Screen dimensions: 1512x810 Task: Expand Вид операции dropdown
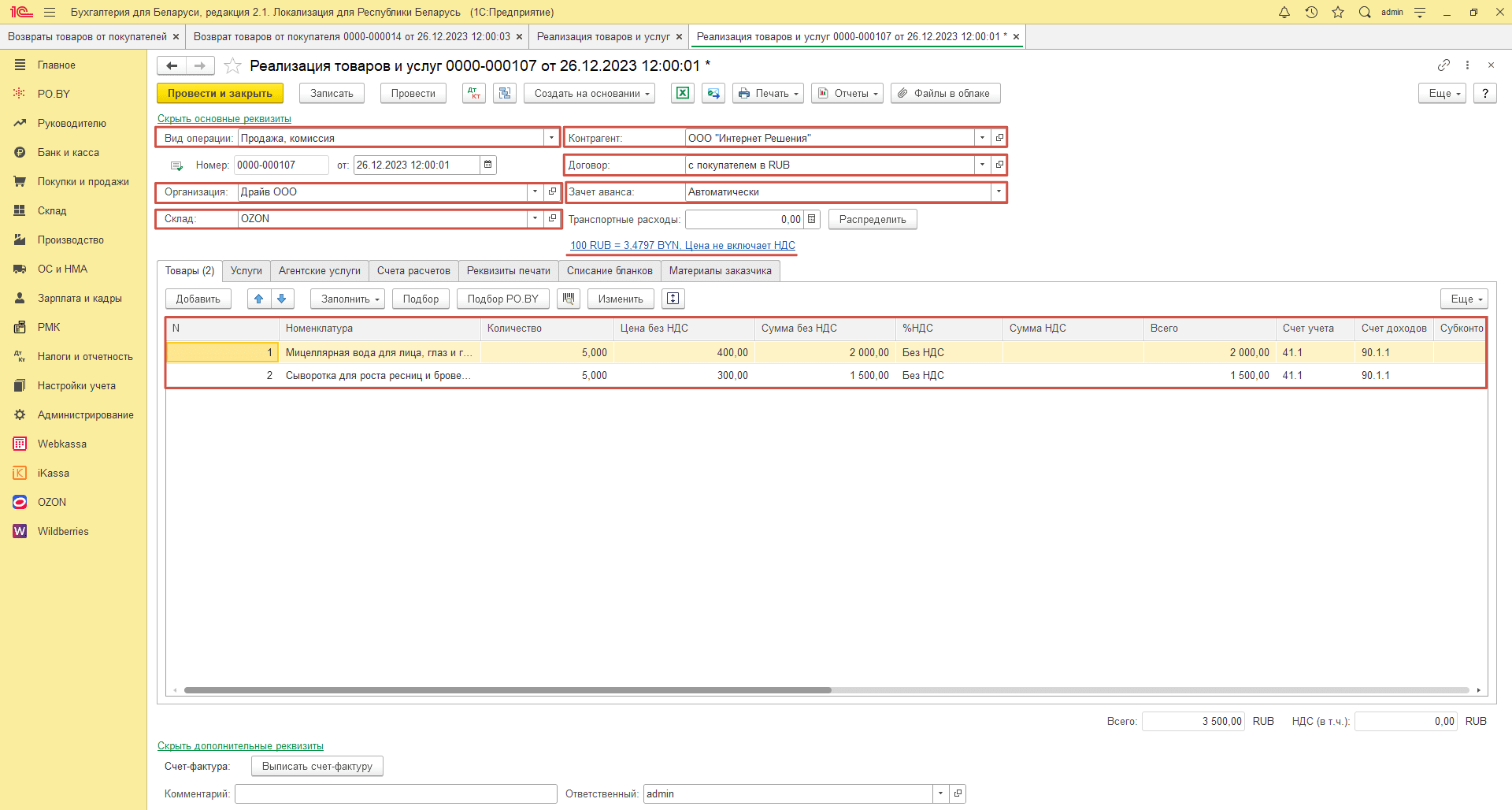[551, 138]
